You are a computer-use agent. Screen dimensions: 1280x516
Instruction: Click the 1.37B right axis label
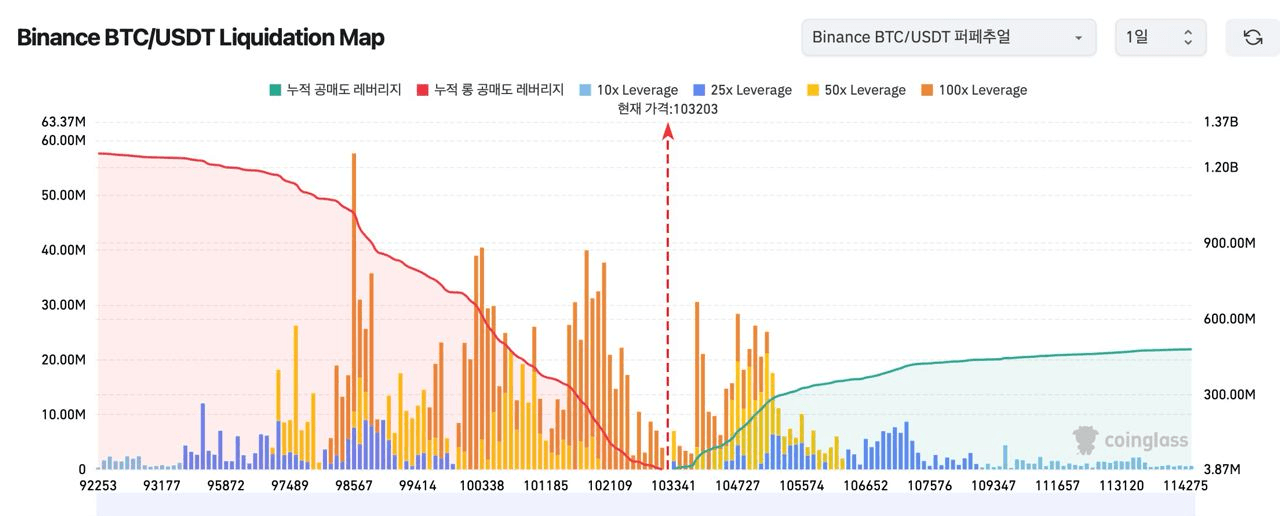[1221, 122]
